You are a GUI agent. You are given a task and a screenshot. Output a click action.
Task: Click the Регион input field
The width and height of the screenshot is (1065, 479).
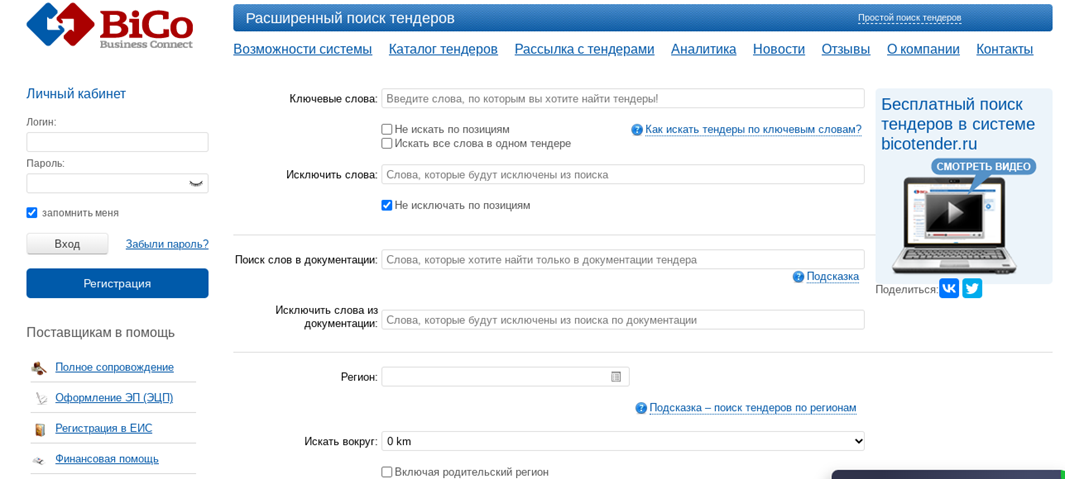[505, 376]
